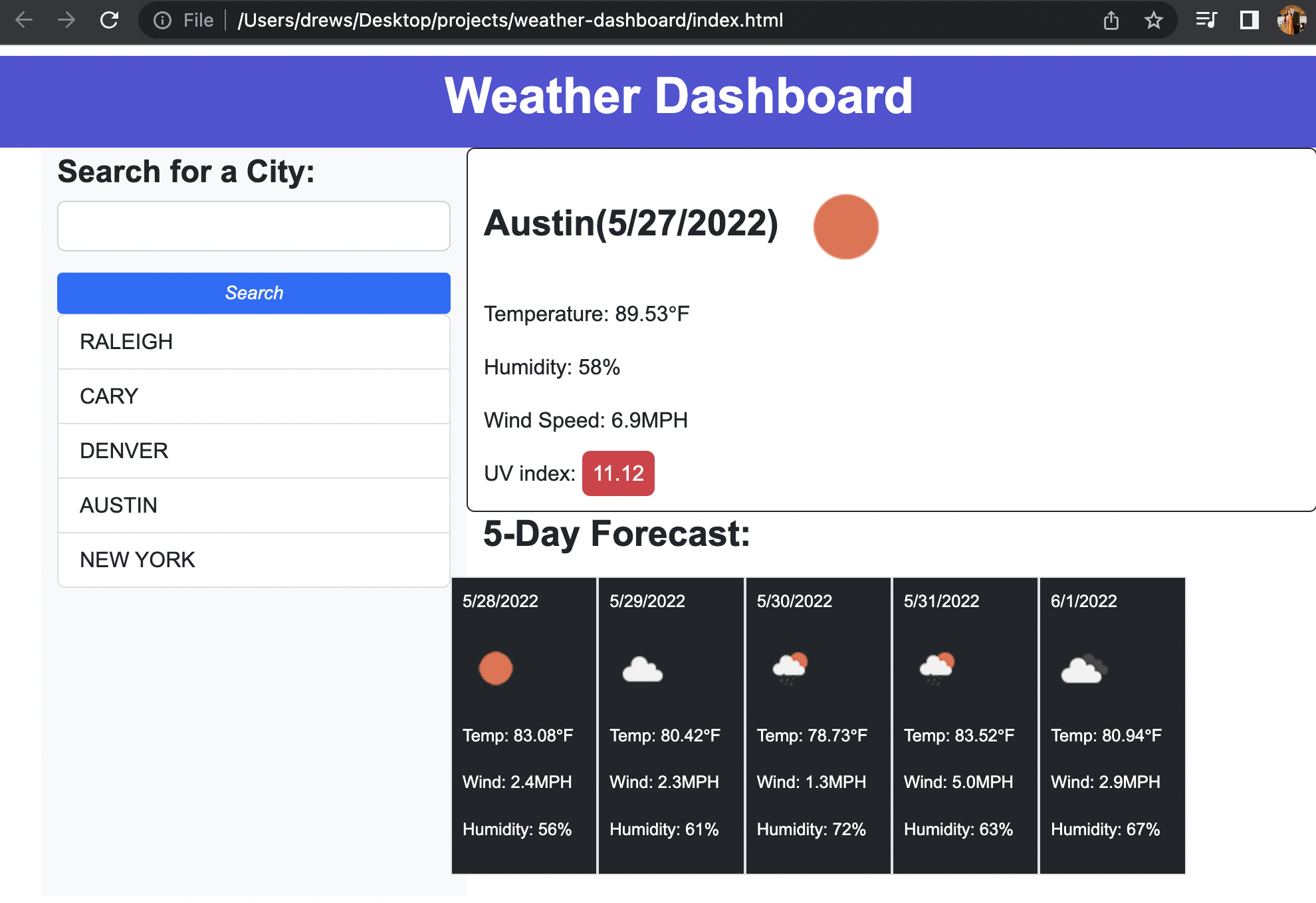
Task: Click Humidity: 67% forecast value
Action: point(1105,829)
